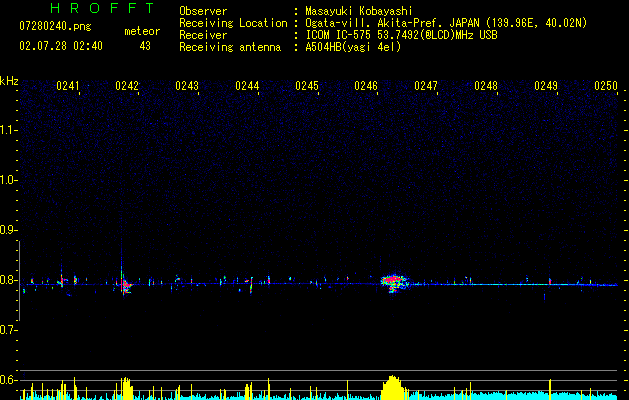Click the 0244 time marker
Screen dimensions: 629x400
click(x=247, y=86)
